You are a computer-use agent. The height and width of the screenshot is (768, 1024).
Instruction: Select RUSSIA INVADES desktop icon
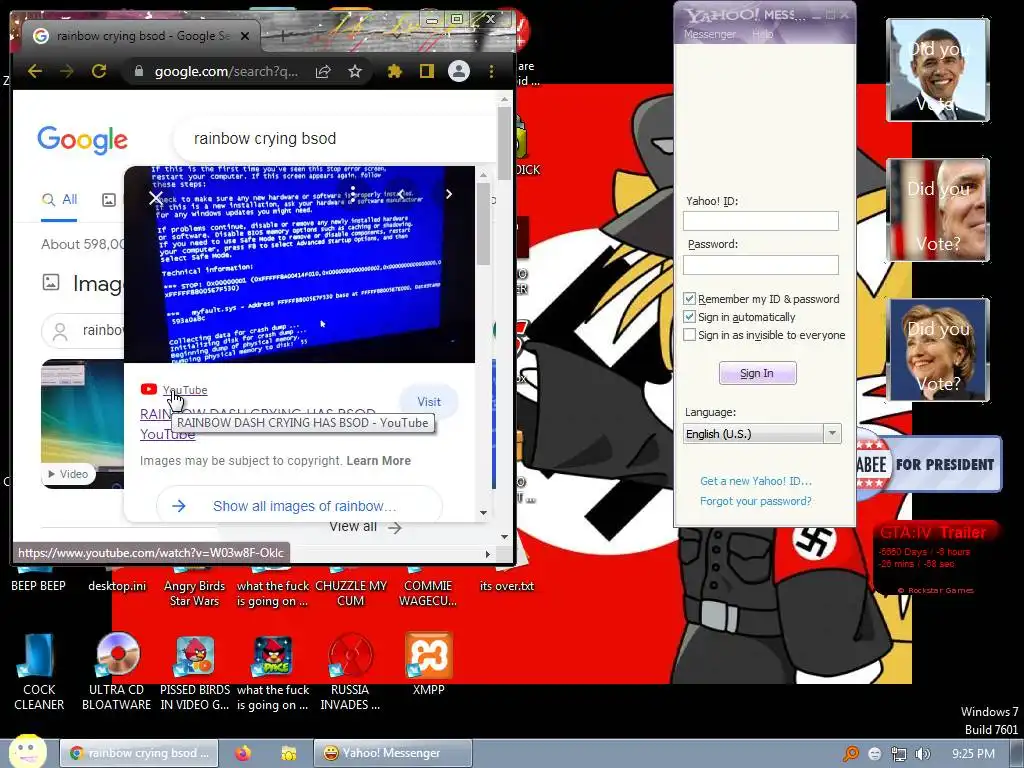(x=350, y=671)
